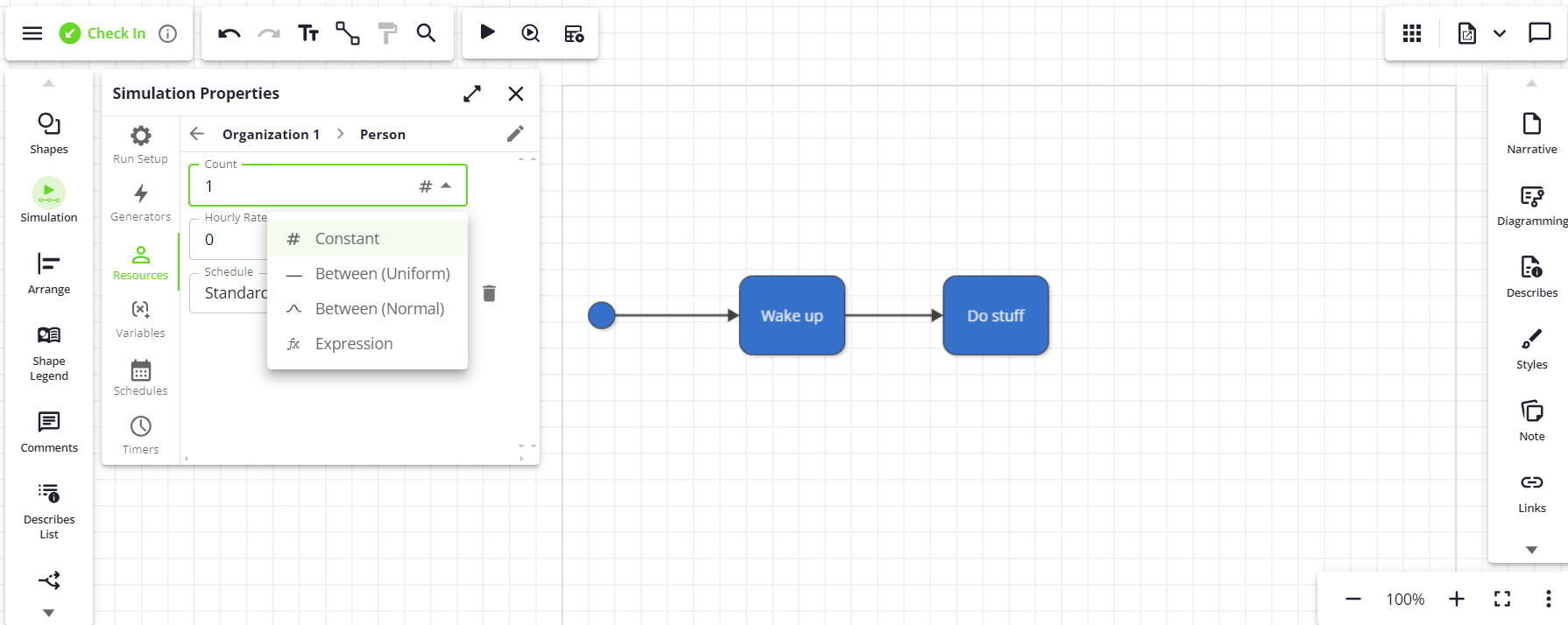Zoom in with the plus button
The image size is (1568, 625).
click(x=1456, y=599)
